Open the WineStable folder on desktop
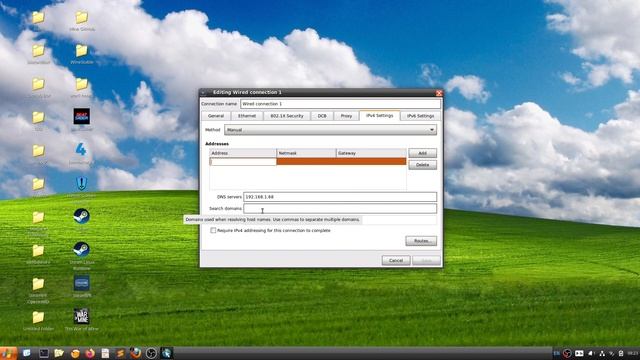This screenshot has width=640, height=360. pyautogui.click(x=81, y=51)
